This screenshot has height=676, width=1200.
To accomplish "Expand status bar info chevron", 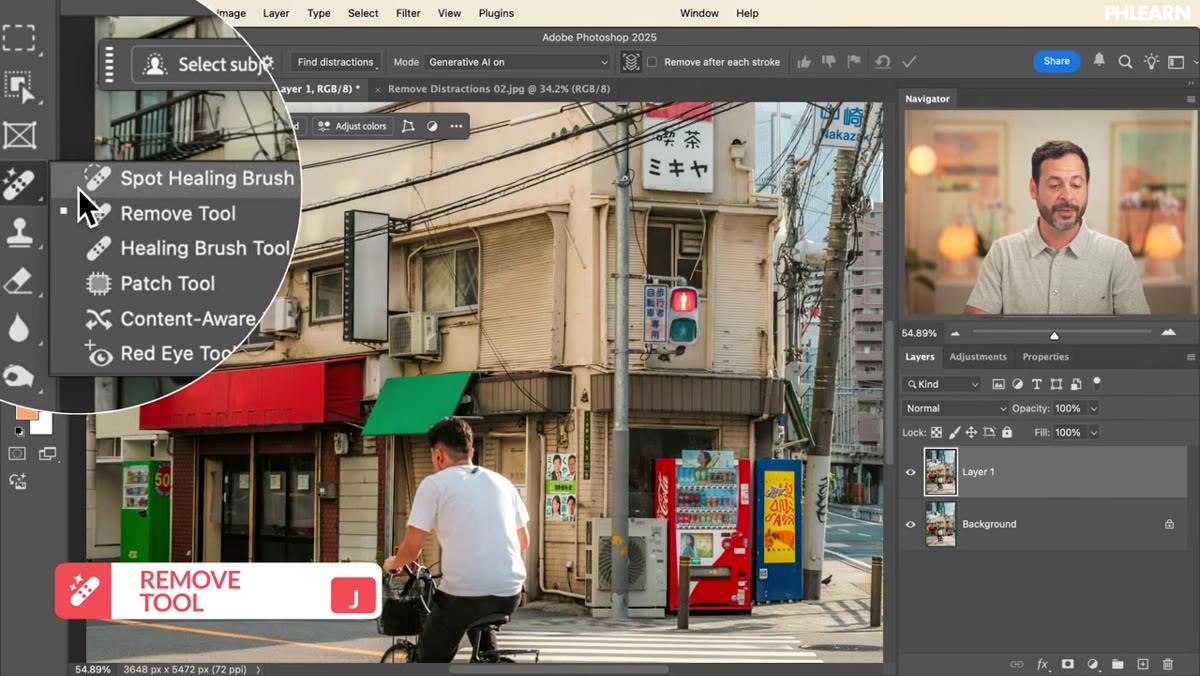I will (x=258, y=669).
